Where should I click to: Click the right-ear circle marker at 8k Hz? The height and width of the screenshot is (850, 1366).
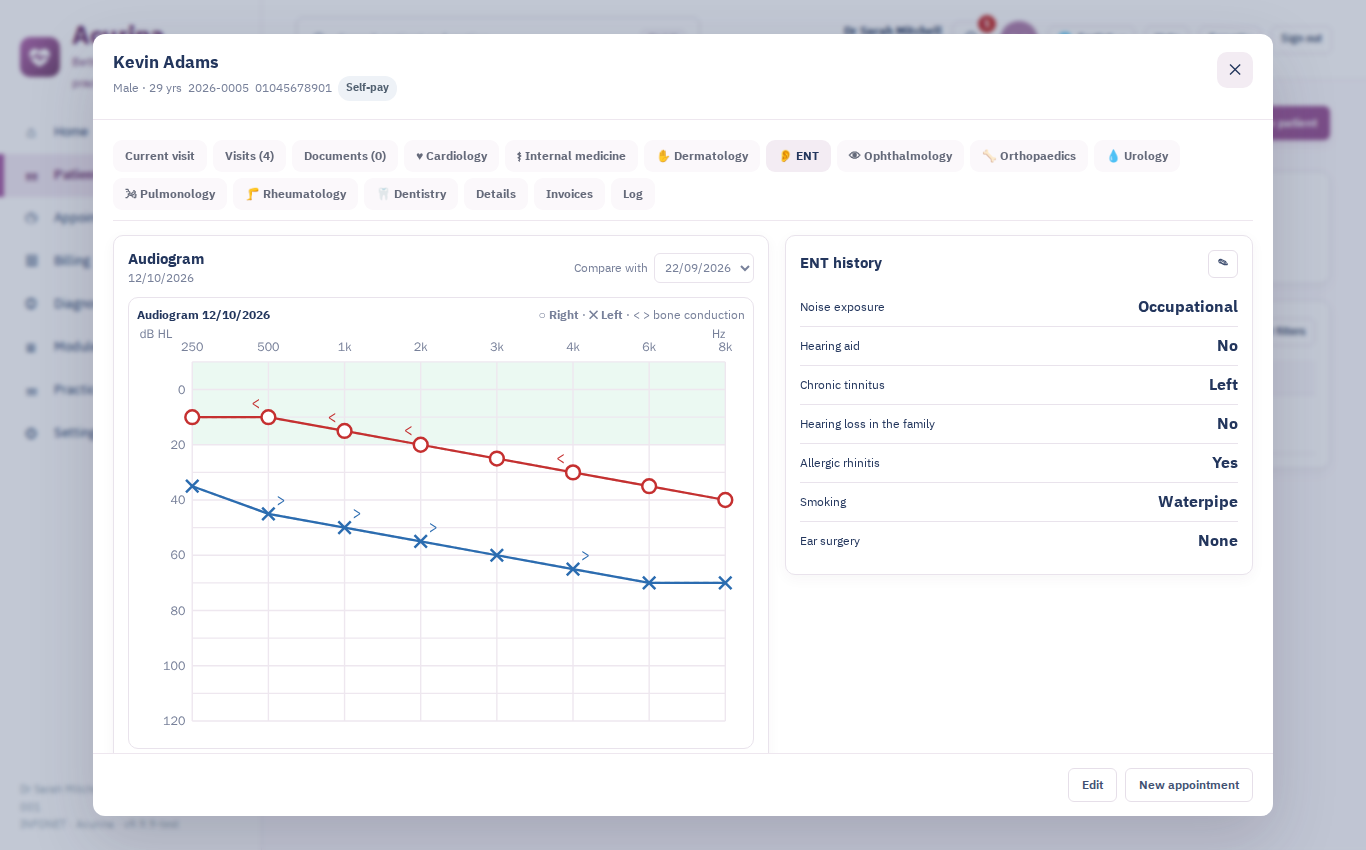click(725, 500)
